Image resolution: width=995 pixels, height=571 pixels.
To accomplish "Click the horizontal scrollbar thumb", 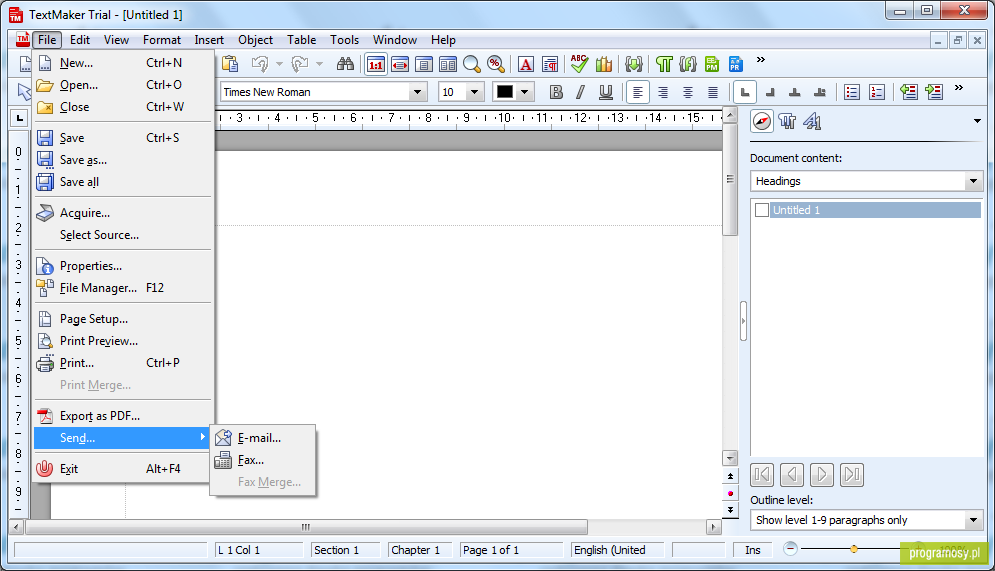I will pos(306,527).
